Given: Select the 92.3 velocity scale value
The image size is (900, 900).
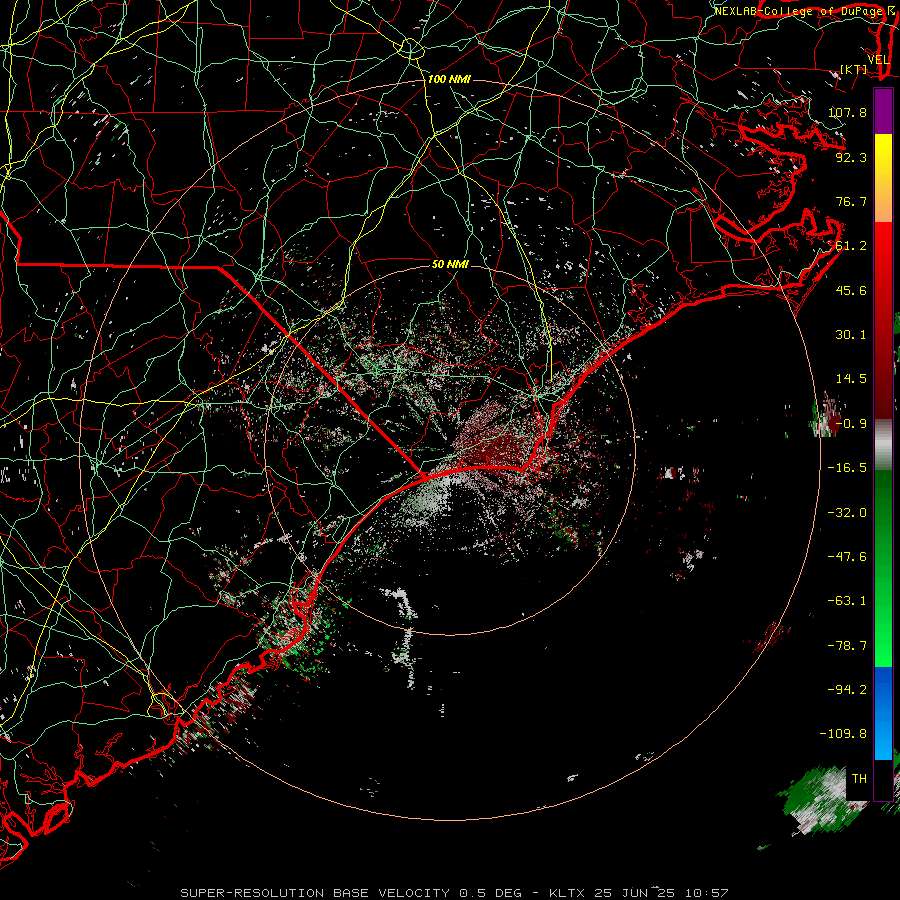Looking at the screenshot, I should point(851,157).
